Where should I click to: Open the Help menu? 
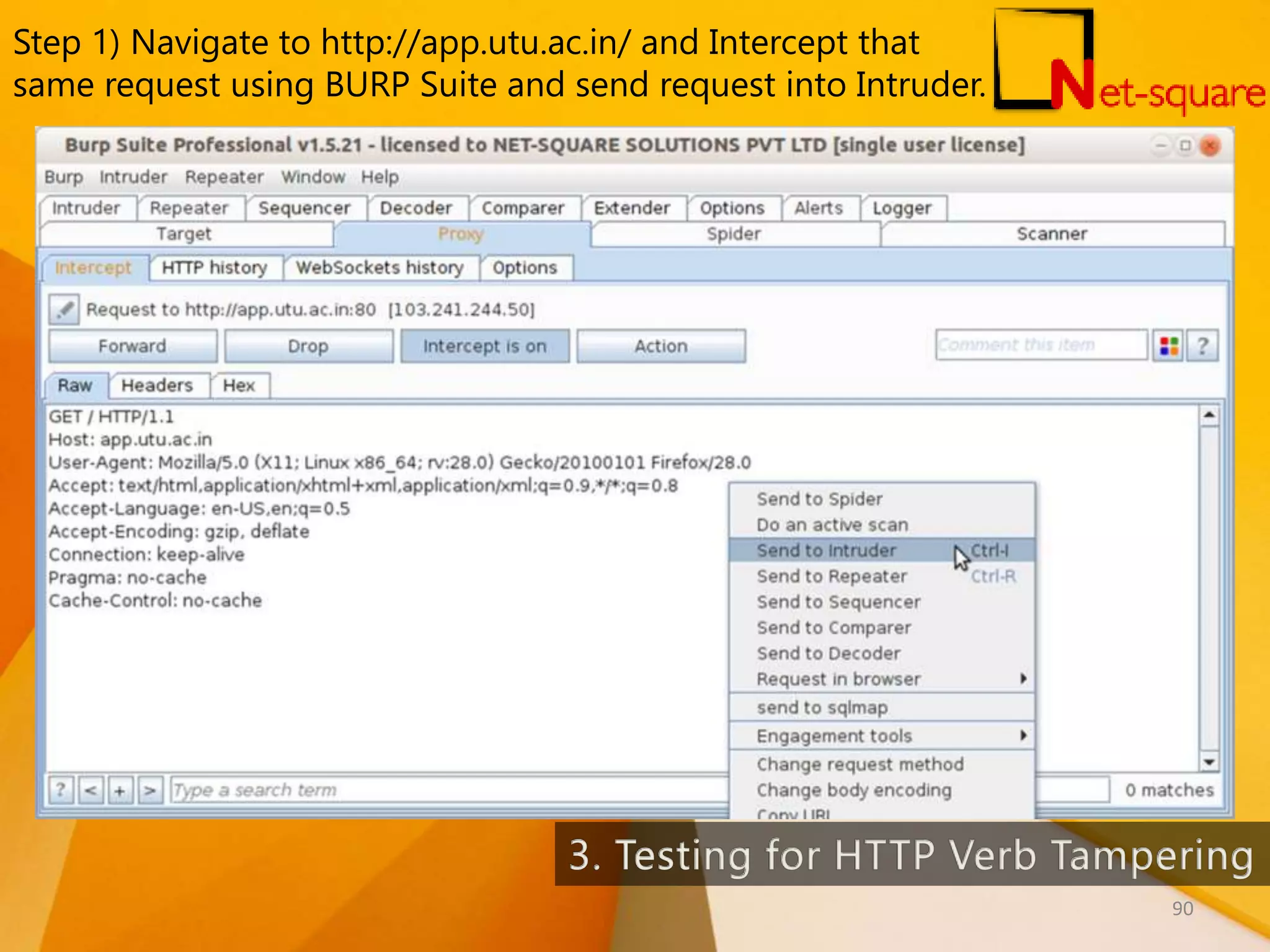(380, 177)
